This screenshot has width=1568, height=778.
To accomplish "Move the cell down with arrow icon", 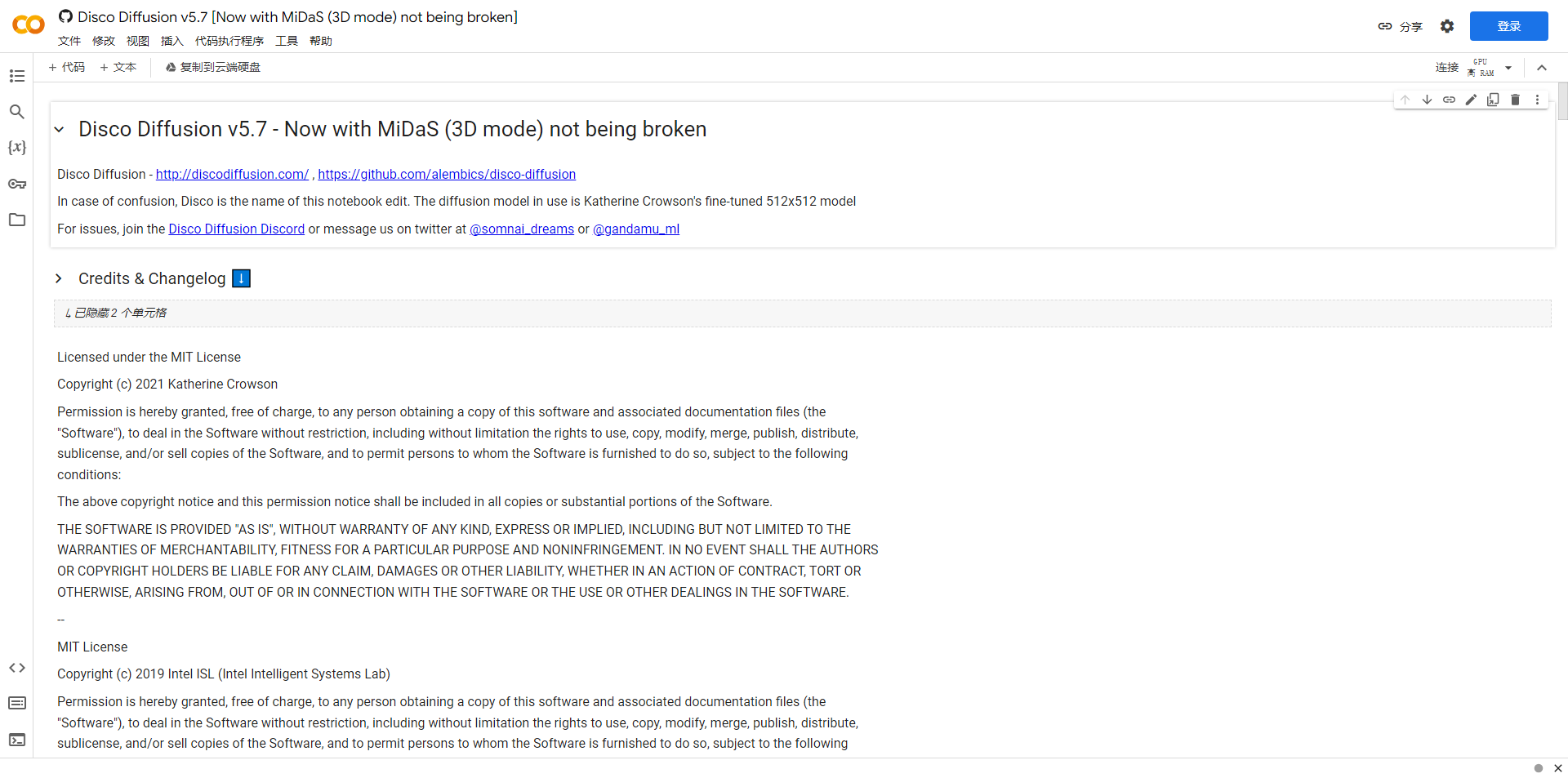I will (1427, 100).
